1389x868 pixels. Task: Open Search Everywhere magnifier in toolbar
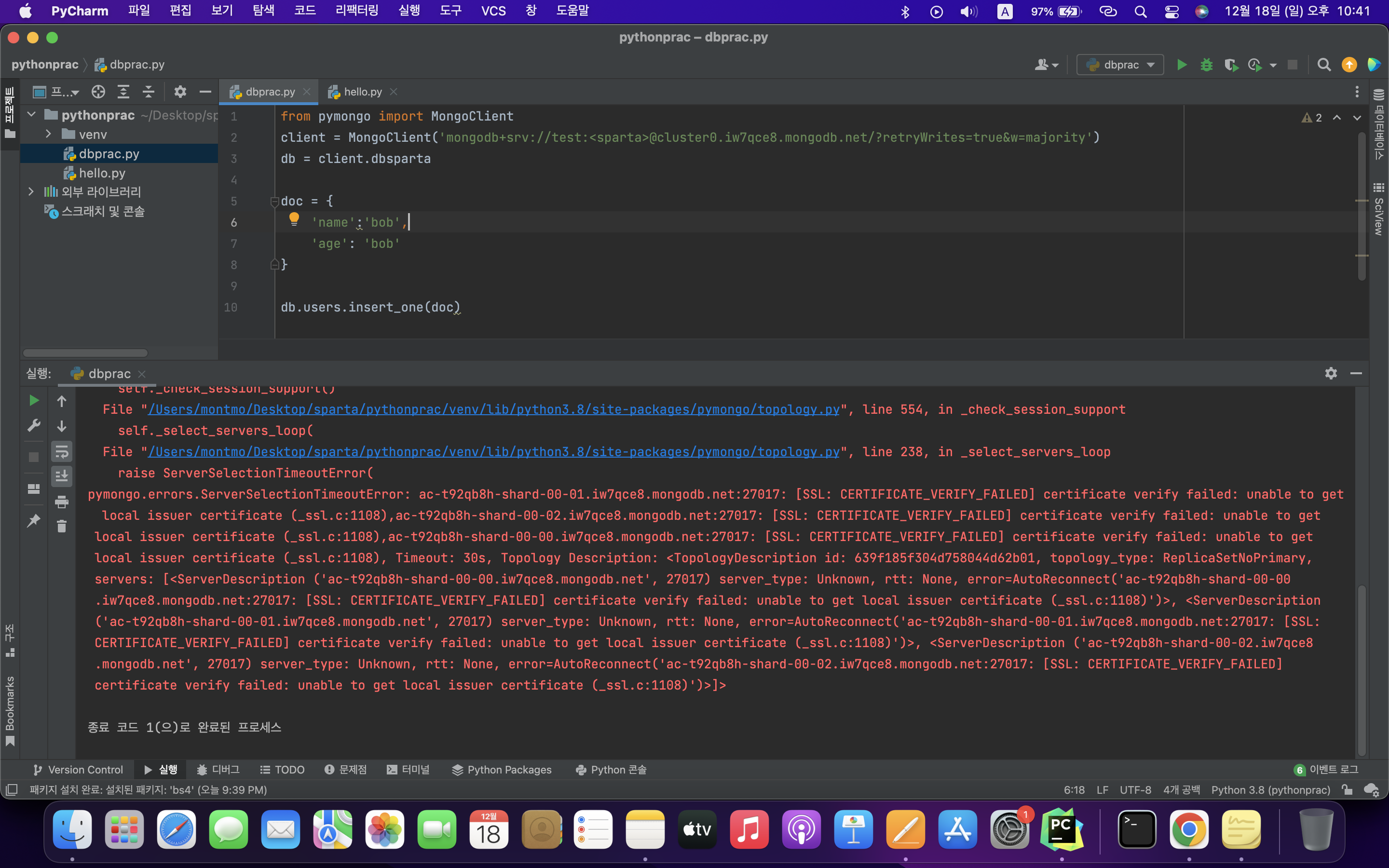click(1323, 65)
